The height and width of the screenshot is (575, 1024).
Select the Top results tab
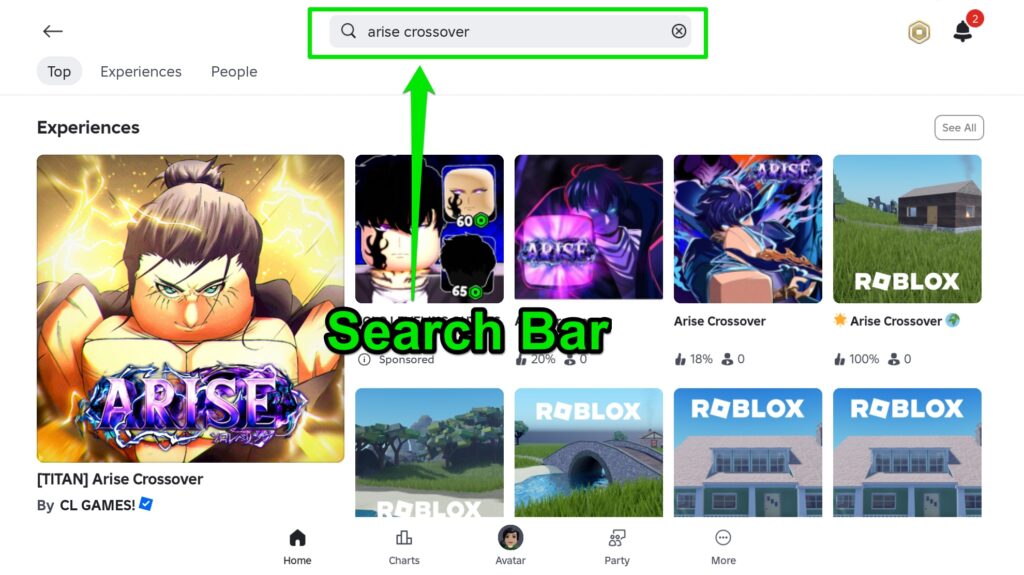pos(59,71)
